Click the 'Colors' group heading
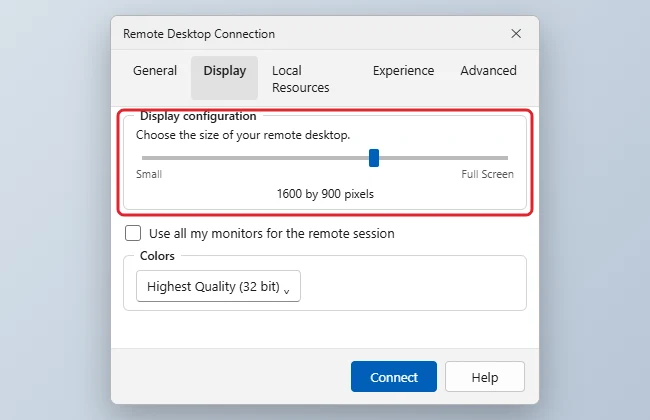The width and height of the screenshot is (650, 420). click(157, 256)
